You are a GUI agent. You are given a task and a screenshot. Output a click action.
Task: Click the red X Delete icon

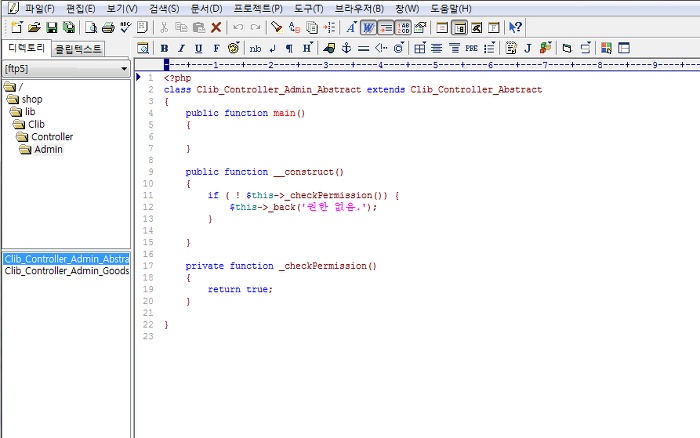(x=216, y=27)
